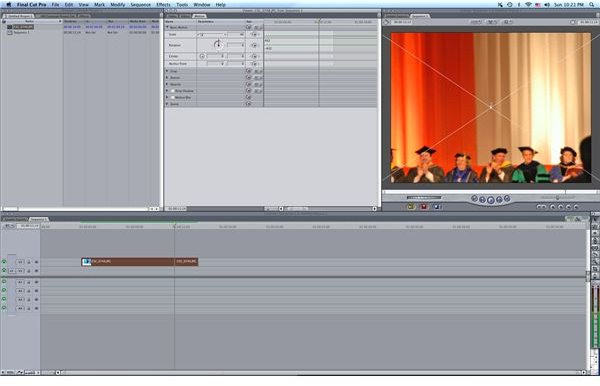Toggle visibility of the top video track with clip

click(4, 262)
